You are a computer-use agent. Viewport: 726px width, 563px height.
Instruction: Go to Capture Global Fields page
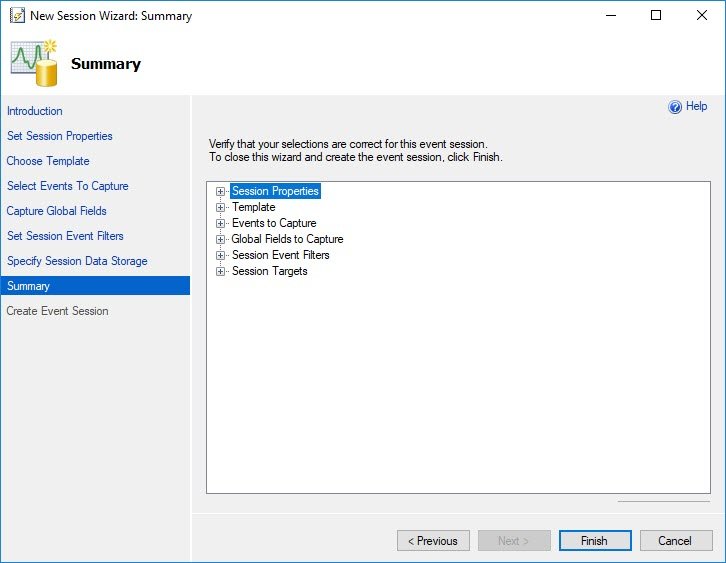pos(56,211)
